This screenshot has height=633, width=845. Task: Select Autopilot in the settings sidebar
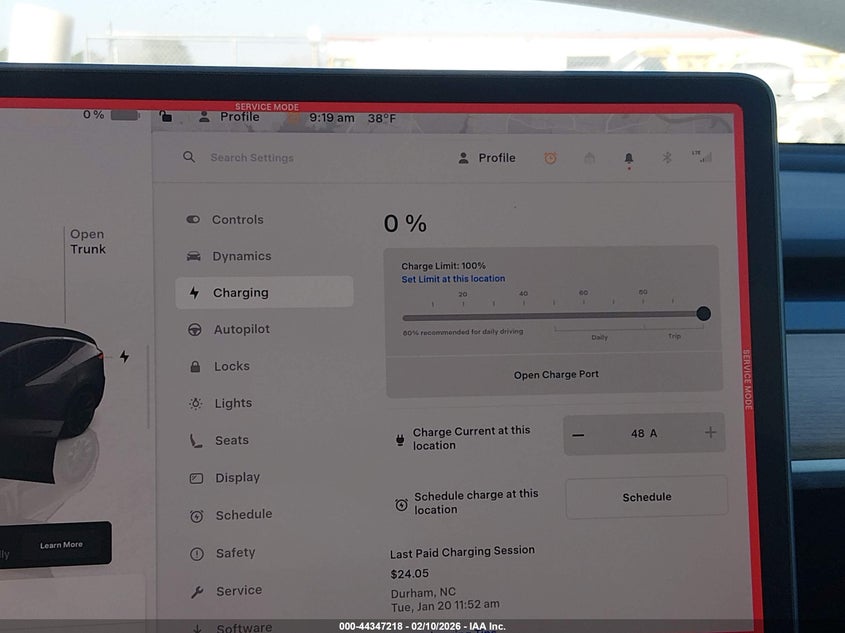[241, 330]
